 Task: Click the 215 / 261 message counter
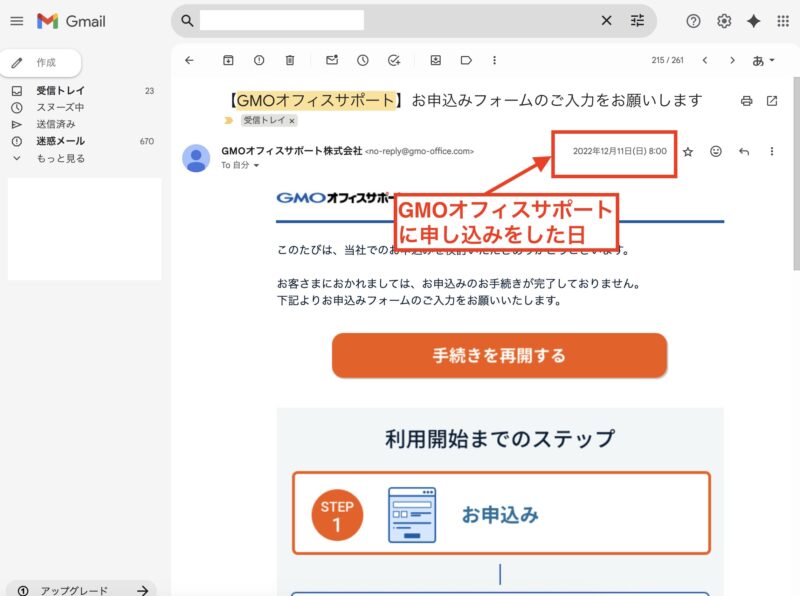point(667,60)
